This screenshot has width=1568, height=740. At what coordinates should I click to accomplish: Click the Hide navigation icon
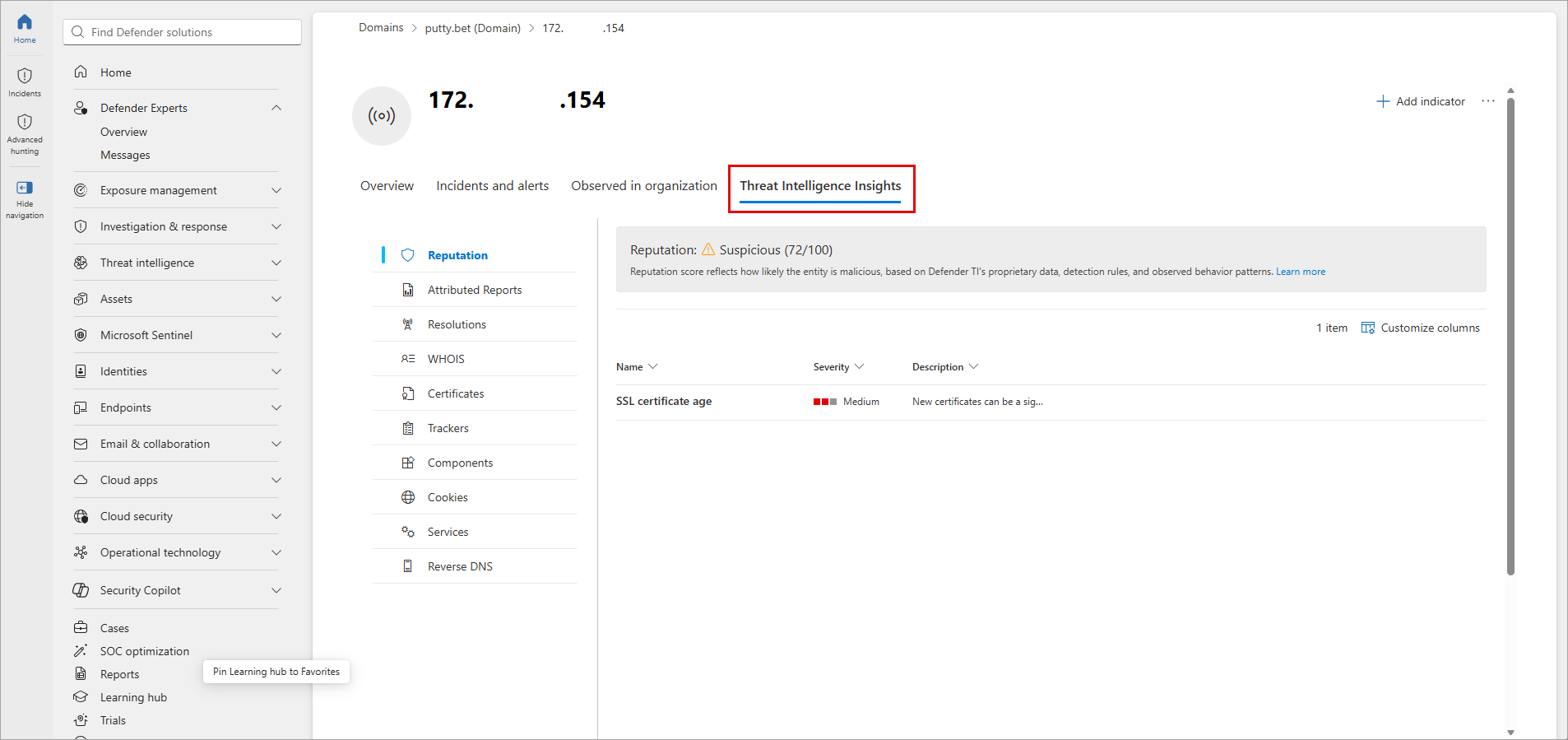pos(25,188)
